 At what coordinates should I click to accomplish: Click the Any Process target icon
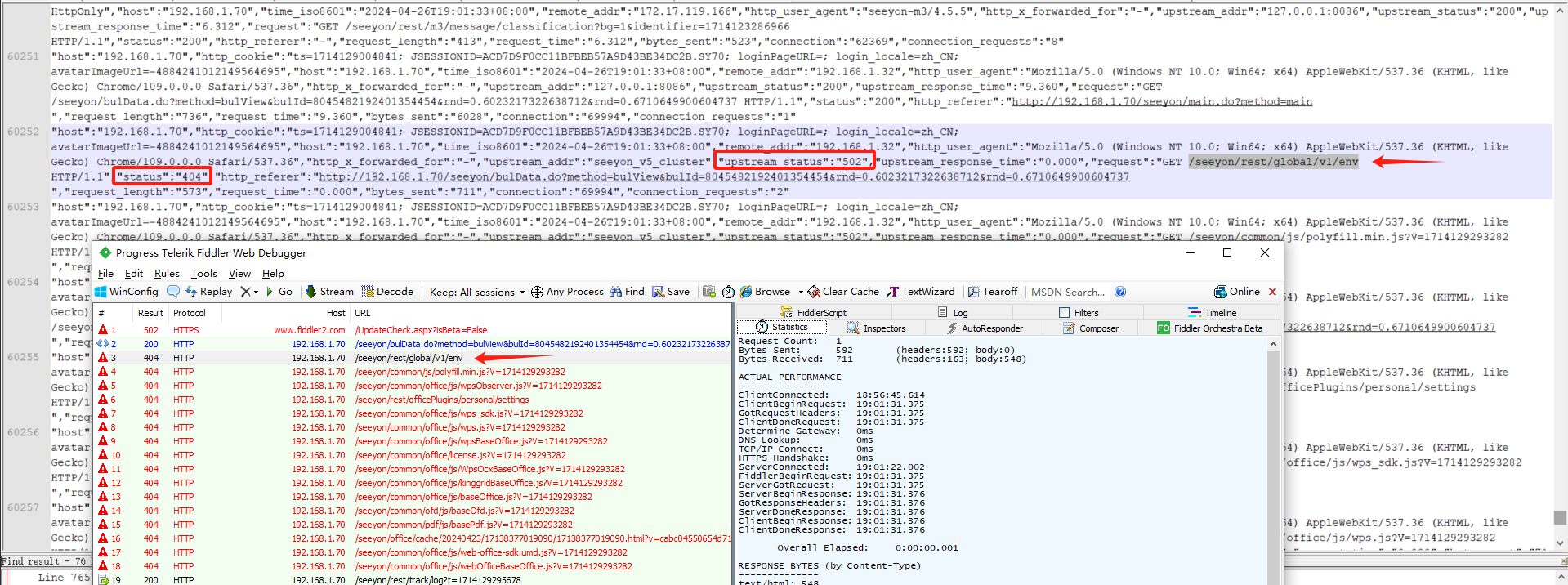[537, 292]
